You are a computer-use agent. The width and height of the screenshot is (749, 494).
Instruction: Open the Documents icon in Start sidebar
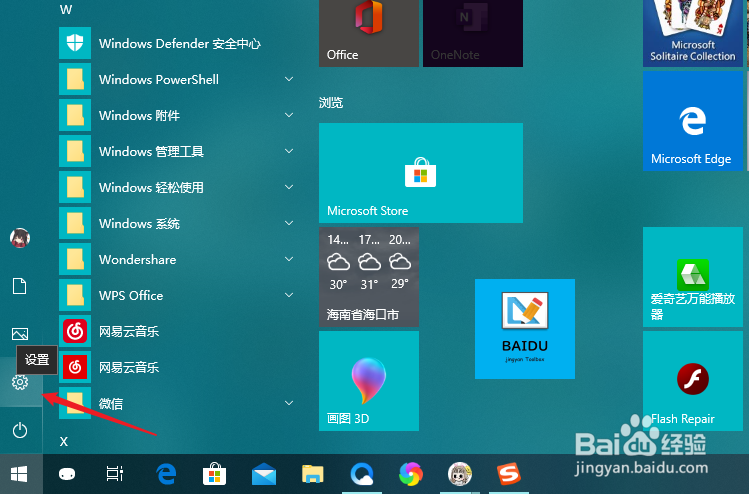pos(20,286)
